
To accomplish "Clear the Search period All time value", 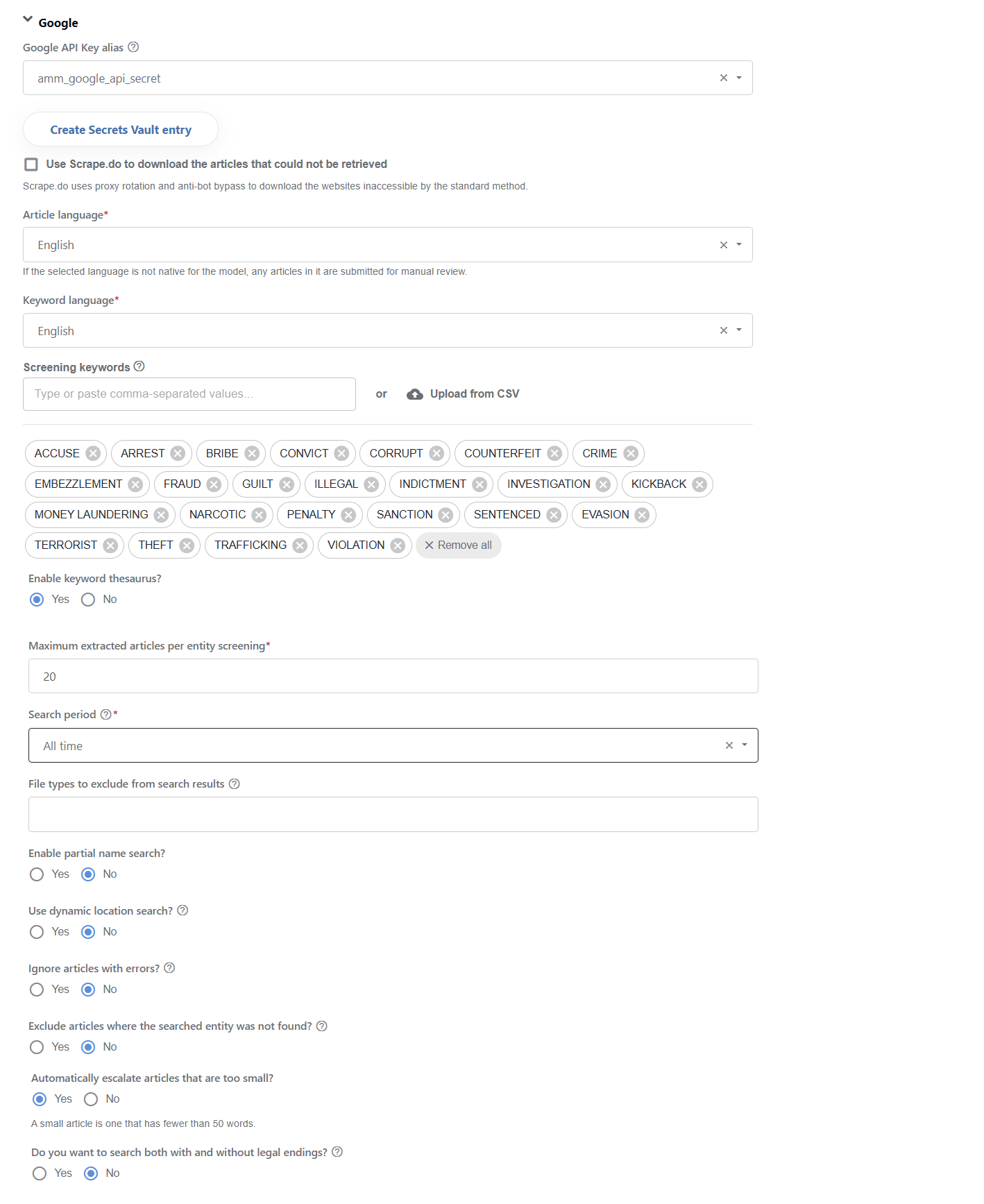I will [729, 745].
